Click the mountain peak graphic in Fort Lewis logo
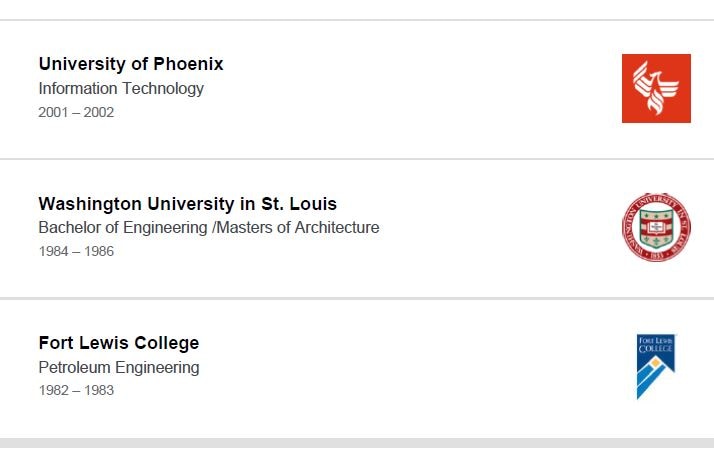714x474 pixels. (x=655, y=377)
